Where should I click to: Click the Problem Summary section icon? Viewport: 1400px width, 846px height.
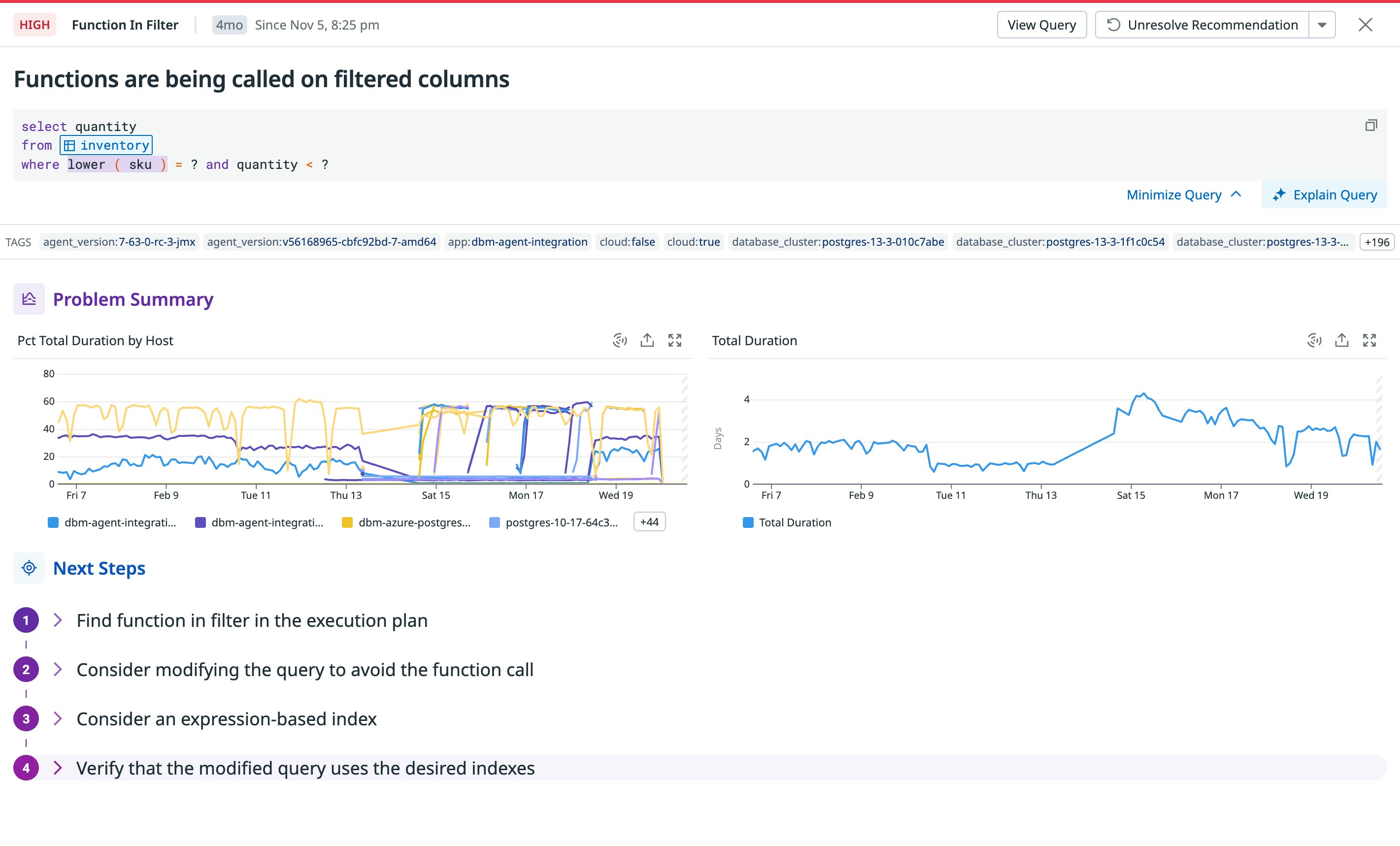point(28,298)
